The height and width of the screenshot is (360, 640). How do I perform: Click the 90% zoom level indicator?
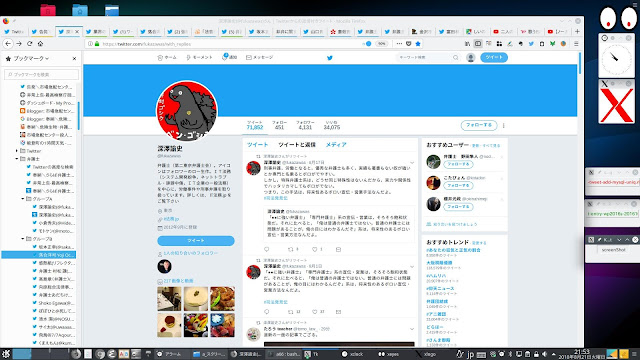click(382, 44)
